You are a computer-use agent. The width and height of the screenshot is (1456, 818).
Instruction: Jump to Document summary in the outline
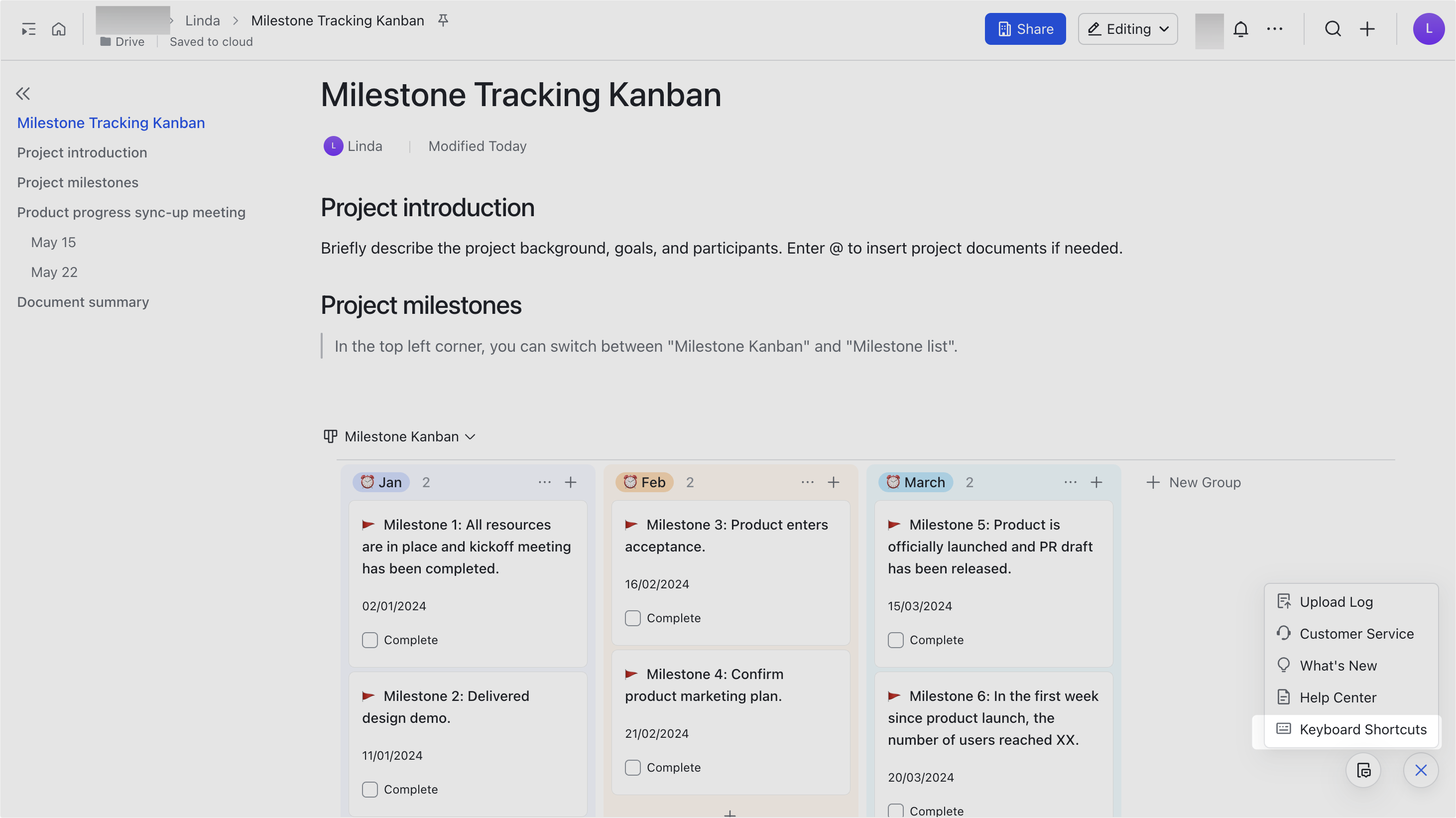pyautogui.click(x=83, y=302)
